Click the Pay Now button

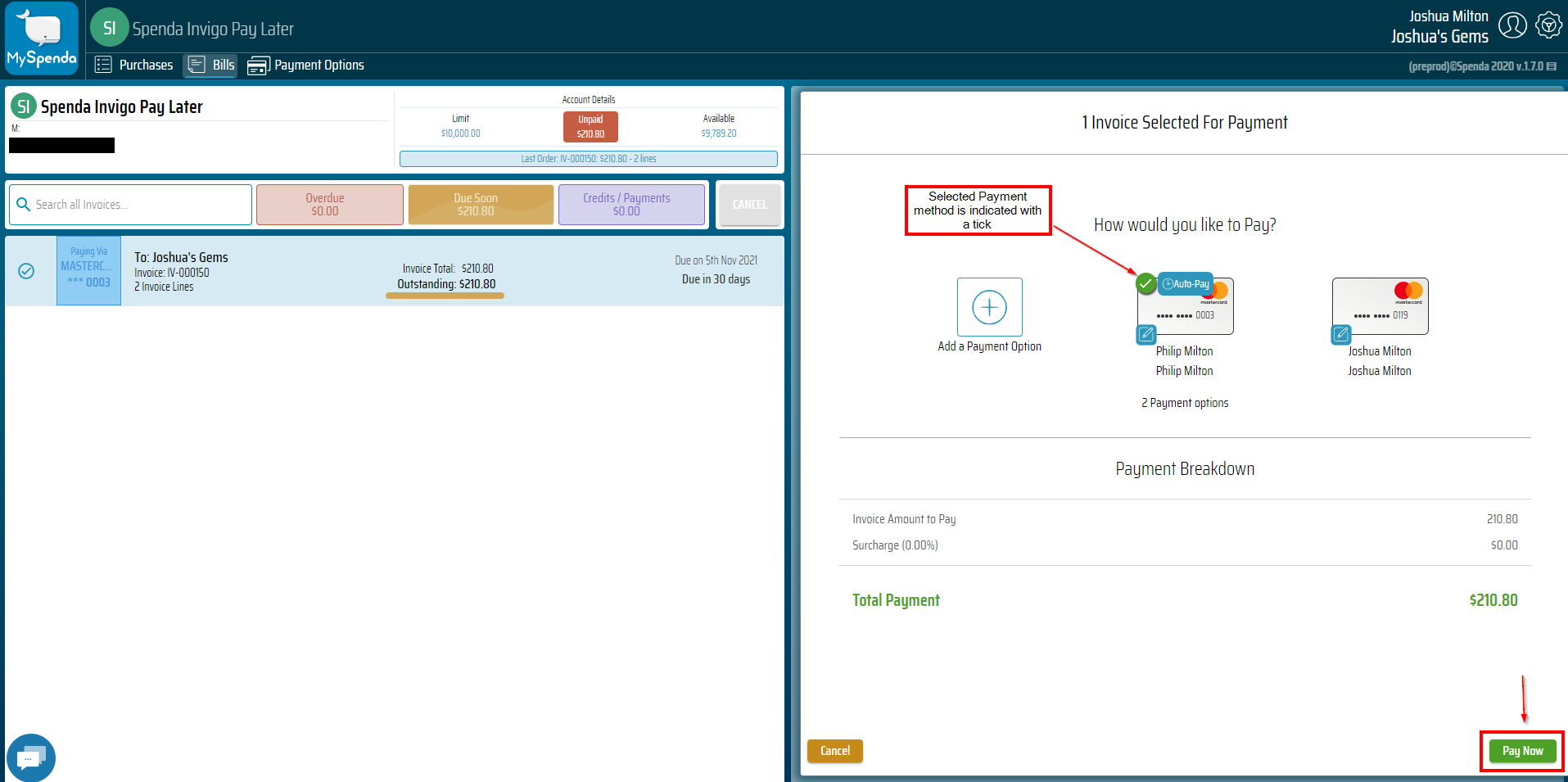(1522, 751)
